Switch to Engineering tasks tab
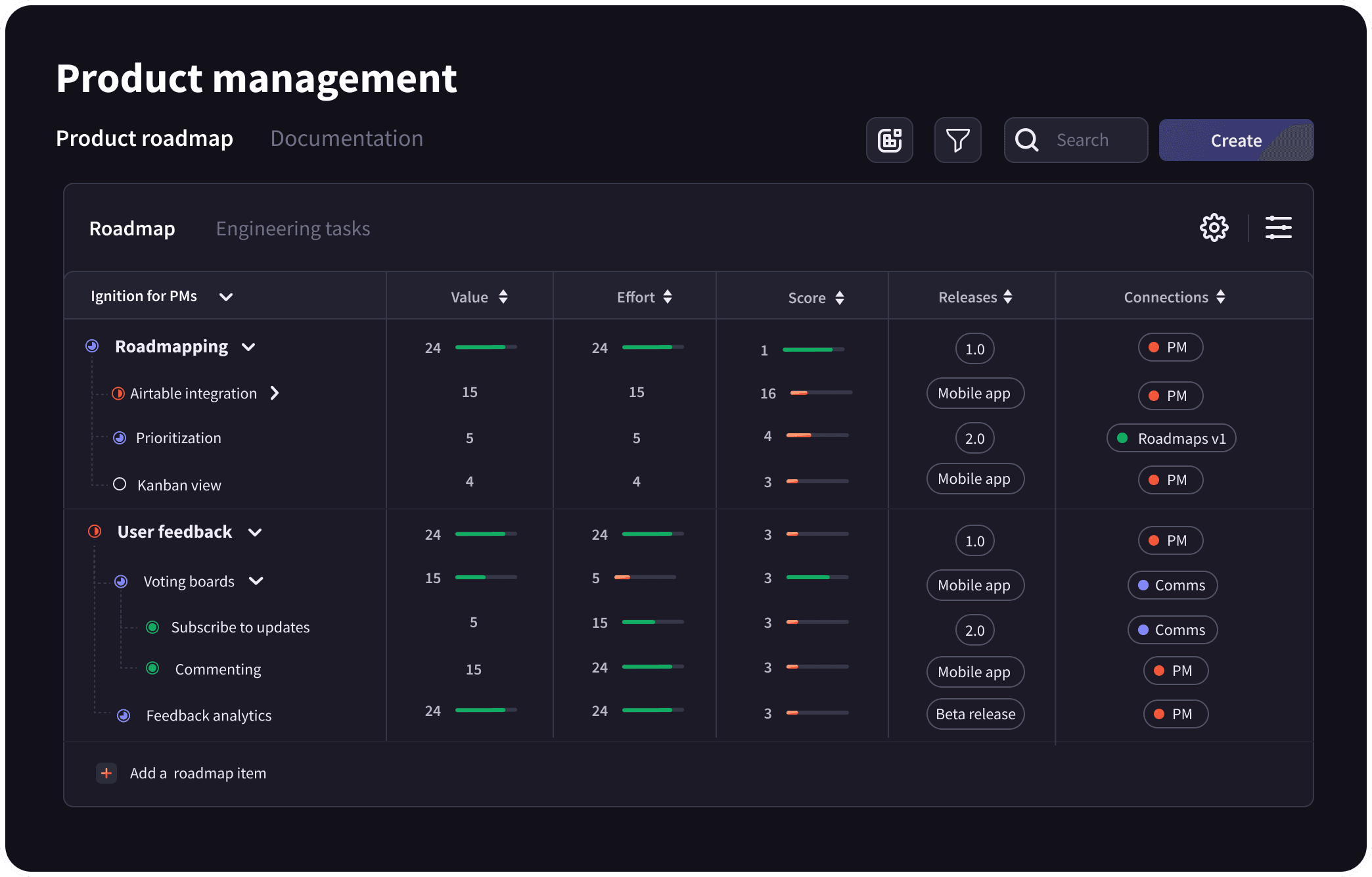 (x=293, y=229)
